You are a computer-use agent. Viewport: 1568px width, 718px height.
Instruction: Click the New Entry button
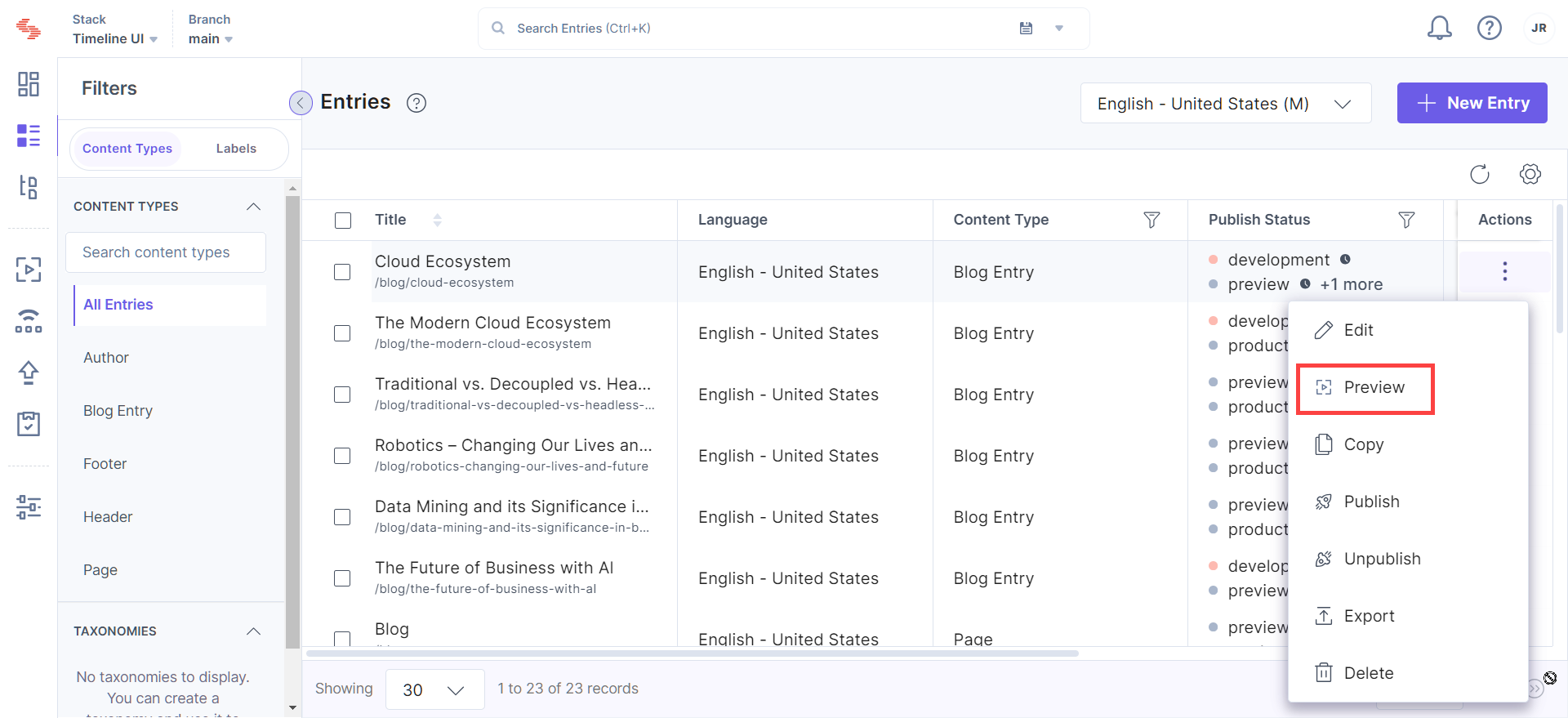coord(1472,103)
